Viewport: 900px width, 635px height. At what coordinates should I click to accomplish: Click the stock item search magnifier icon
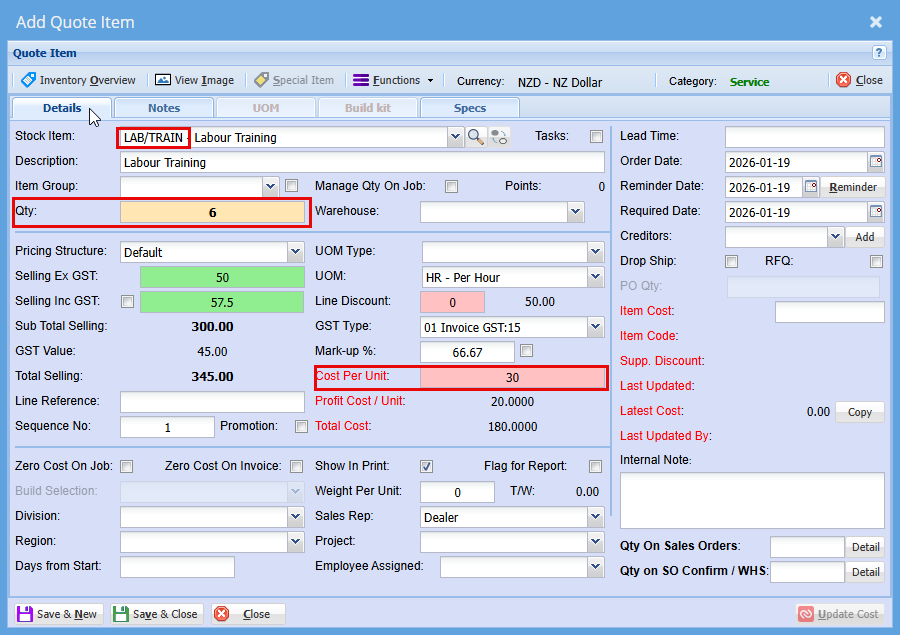(x=476, y=137)
